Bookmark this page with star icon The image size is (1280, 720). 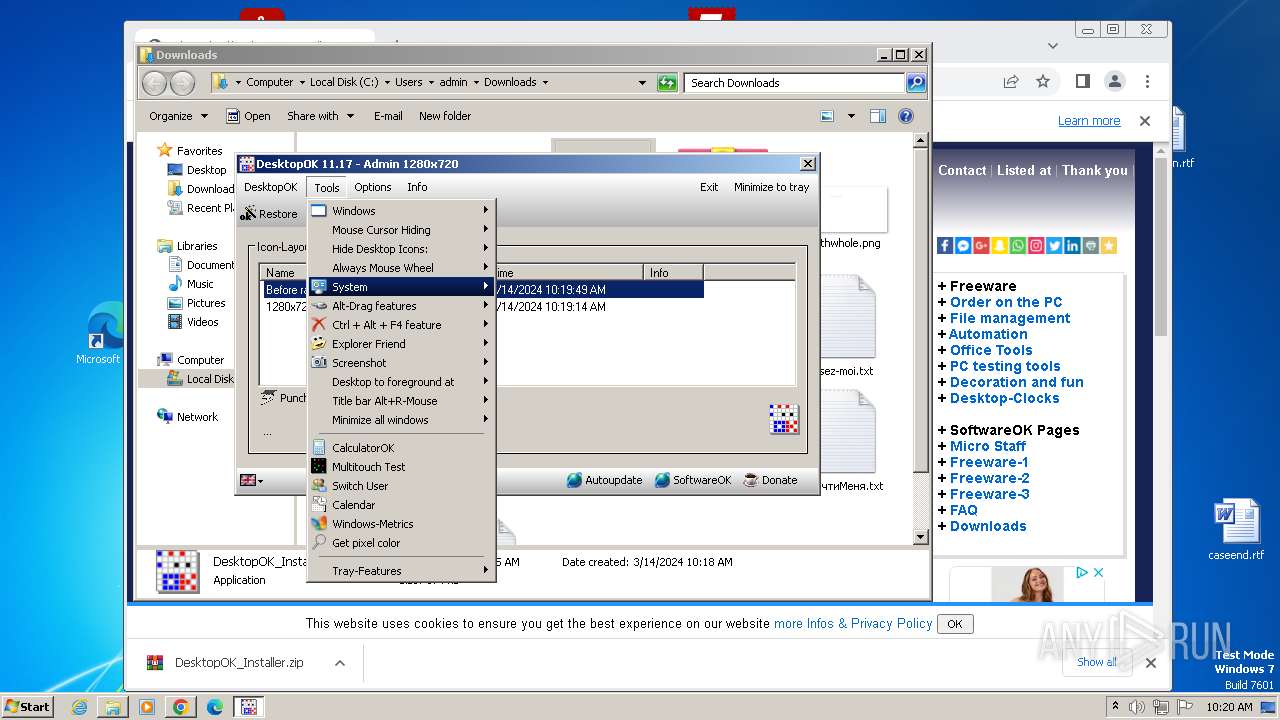tap(1043, 81)
